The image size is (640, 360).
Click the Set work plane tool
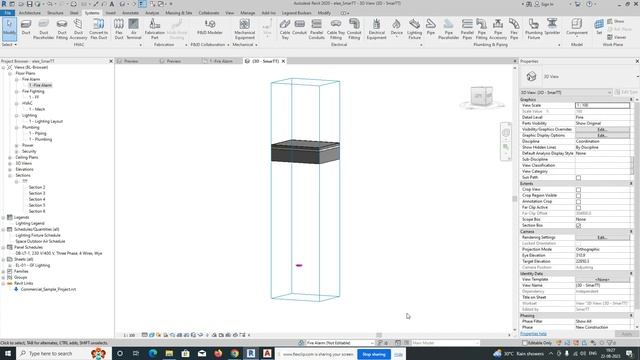click(x=599, y=27)
